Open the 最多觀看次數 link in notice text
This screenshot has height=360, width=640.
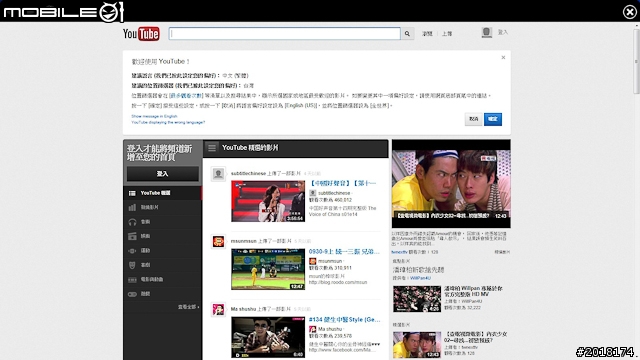pyautogui.click(x=187, y=96)
